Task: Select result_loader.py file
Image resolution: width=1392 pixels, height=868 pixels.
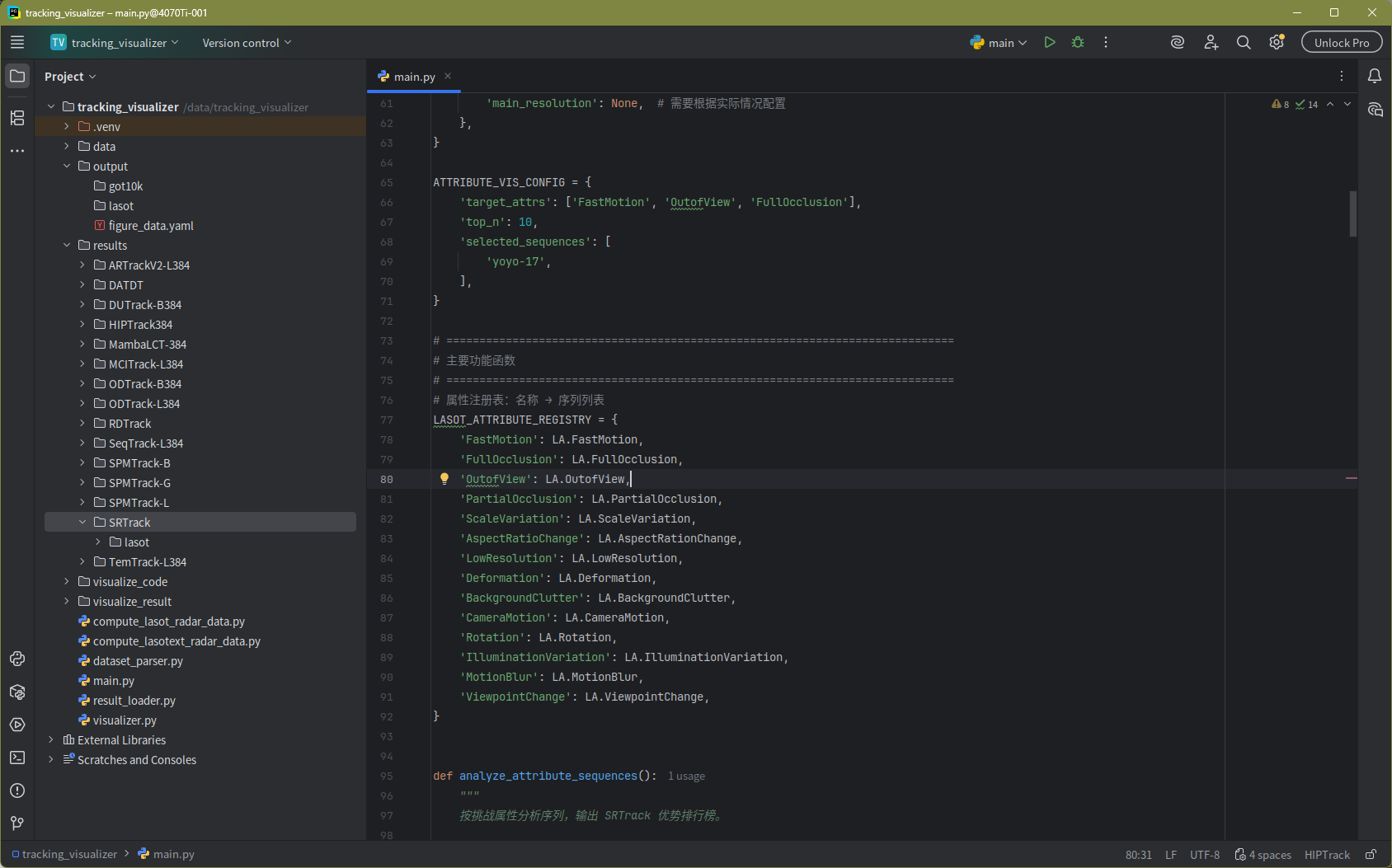Action: click(134, 701)
